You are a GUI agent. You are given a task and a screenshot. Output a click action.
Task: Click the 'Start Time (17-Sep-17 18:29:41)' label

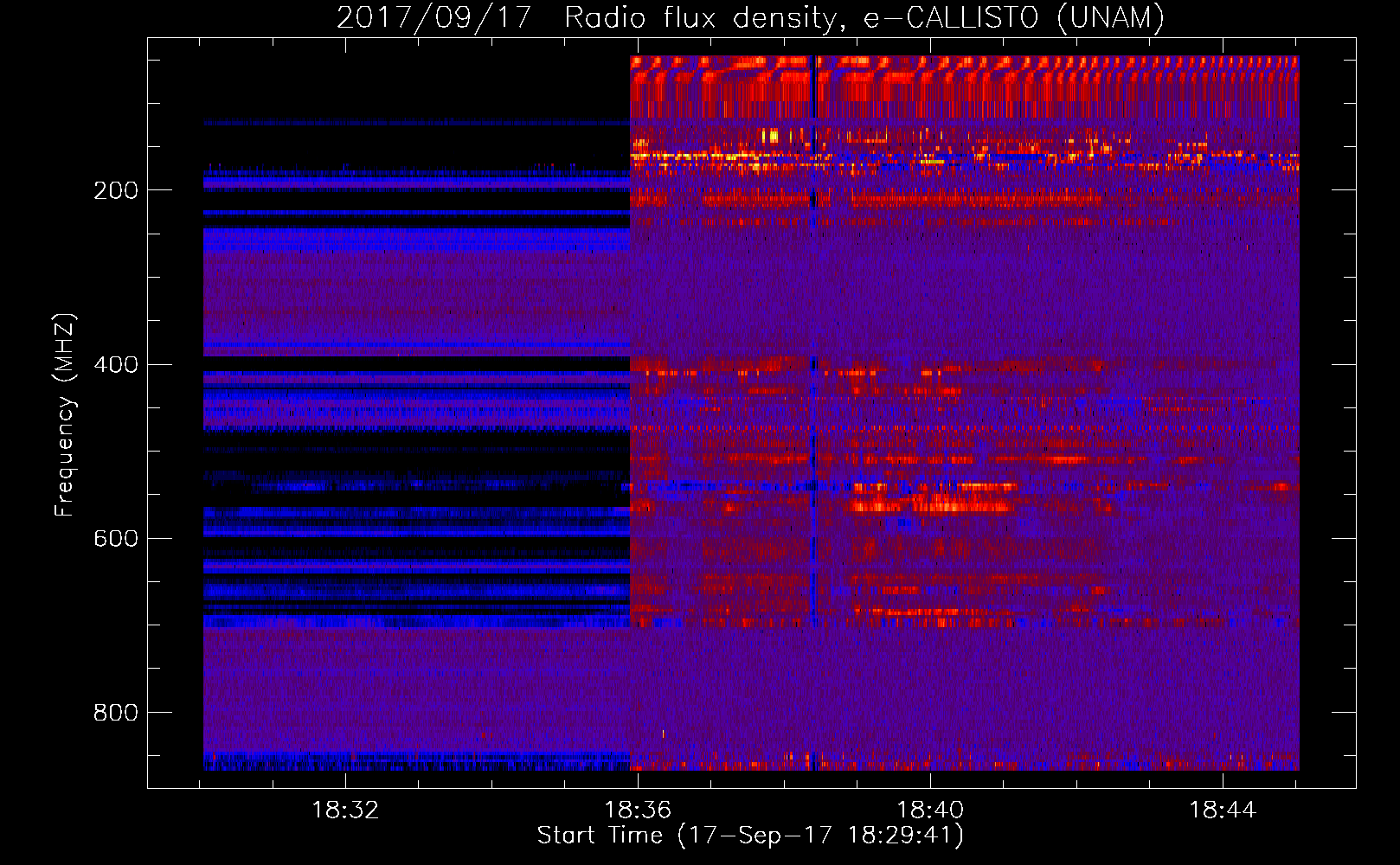pos(750,836)
